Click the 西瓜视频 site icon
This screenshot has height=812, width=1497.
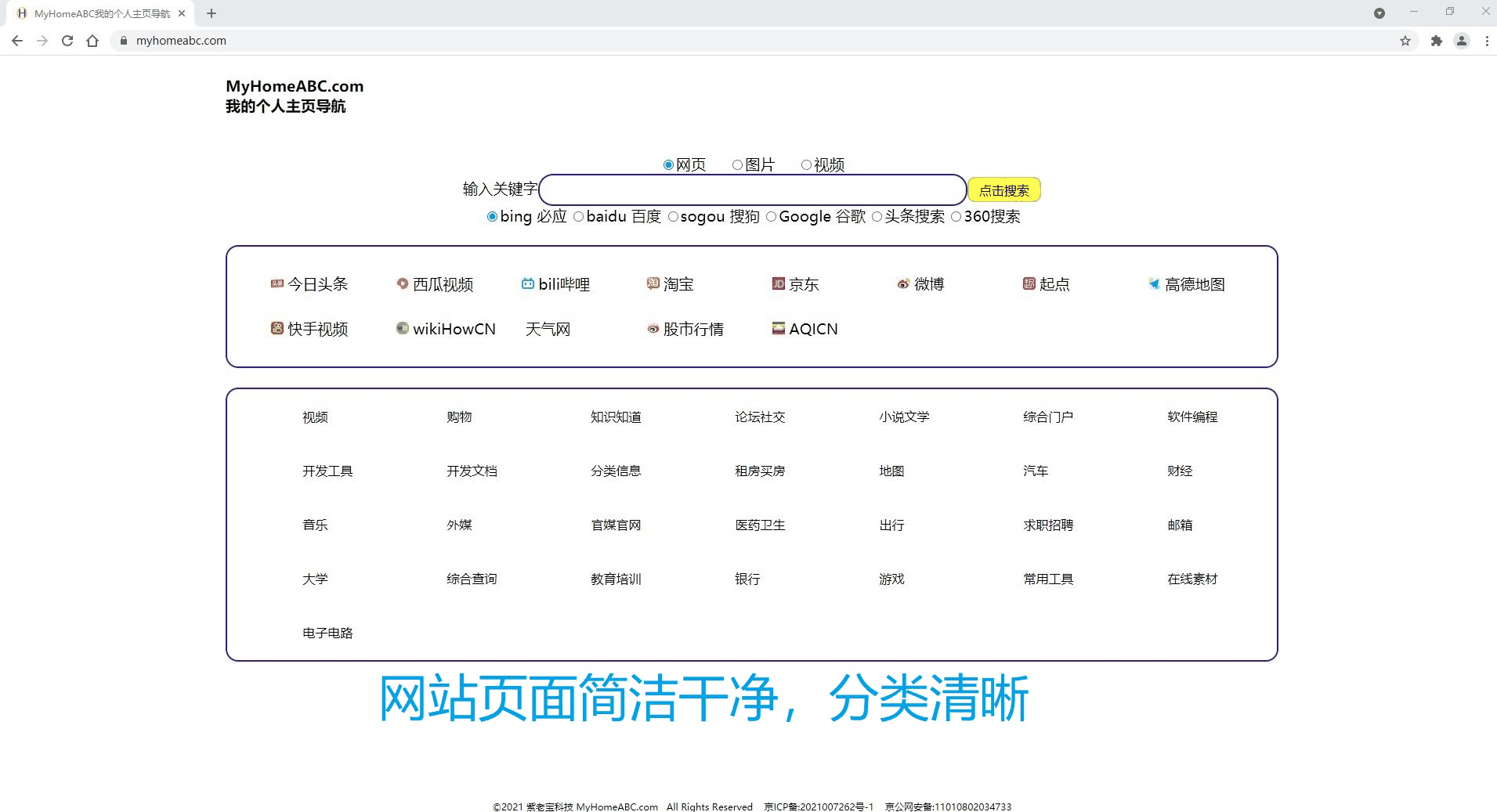402,284
